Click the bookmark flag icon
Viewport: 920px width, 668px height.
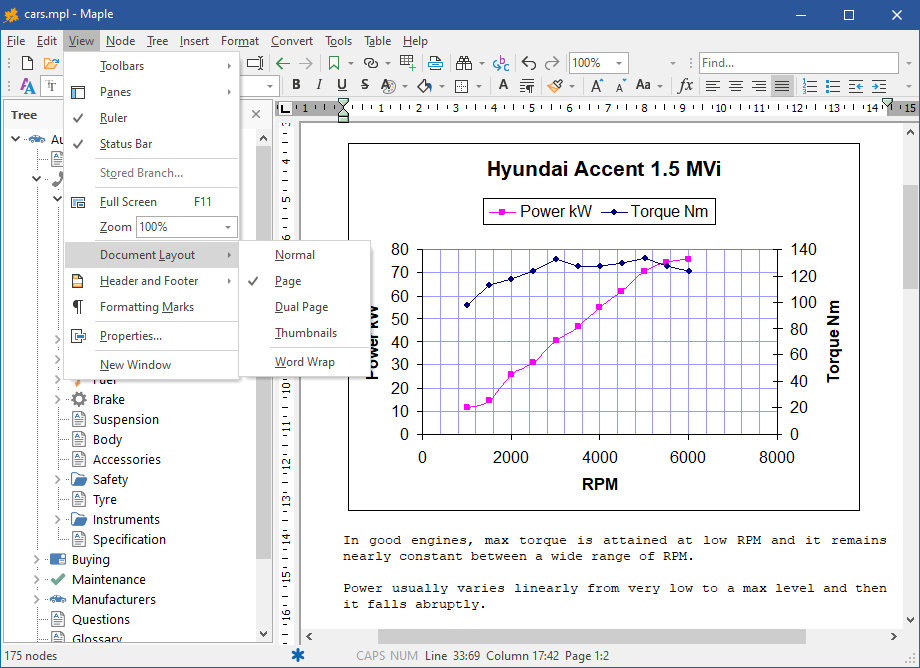coord(334,63)
